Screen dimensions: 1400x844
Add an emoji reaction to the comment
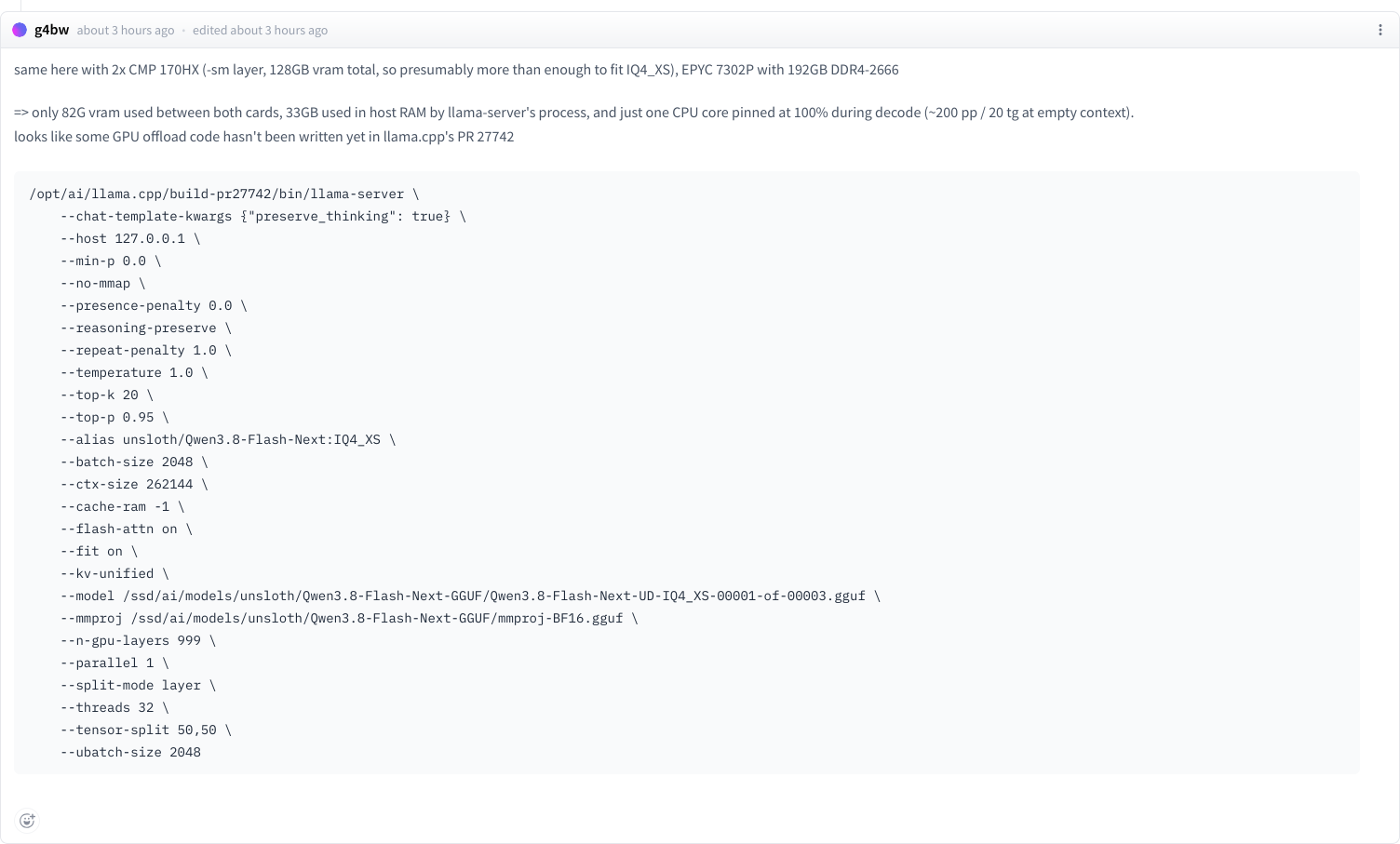[x=27, y=820]
